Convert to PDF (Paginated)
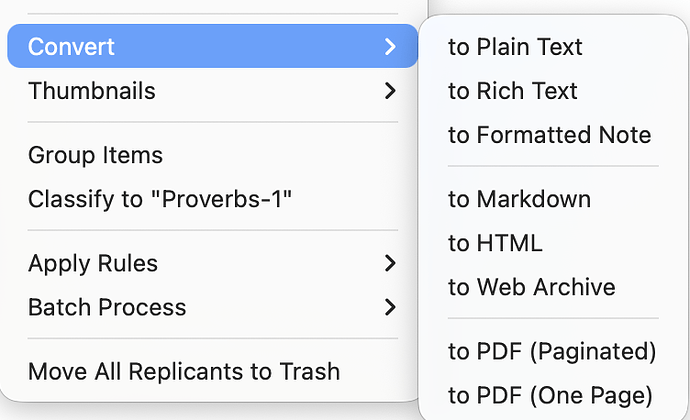 point(552,351)
